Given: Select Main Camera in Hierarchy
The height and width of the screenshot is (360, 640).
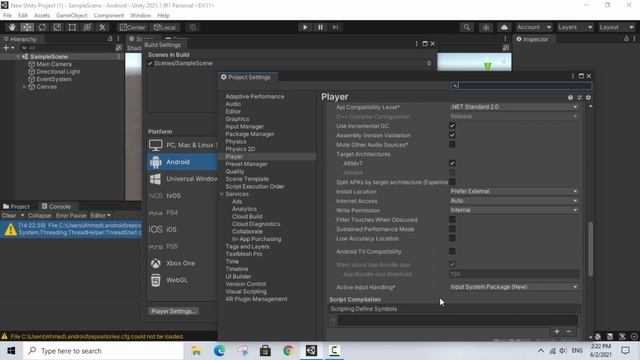Looking at the screenshot, I should 53,64.
